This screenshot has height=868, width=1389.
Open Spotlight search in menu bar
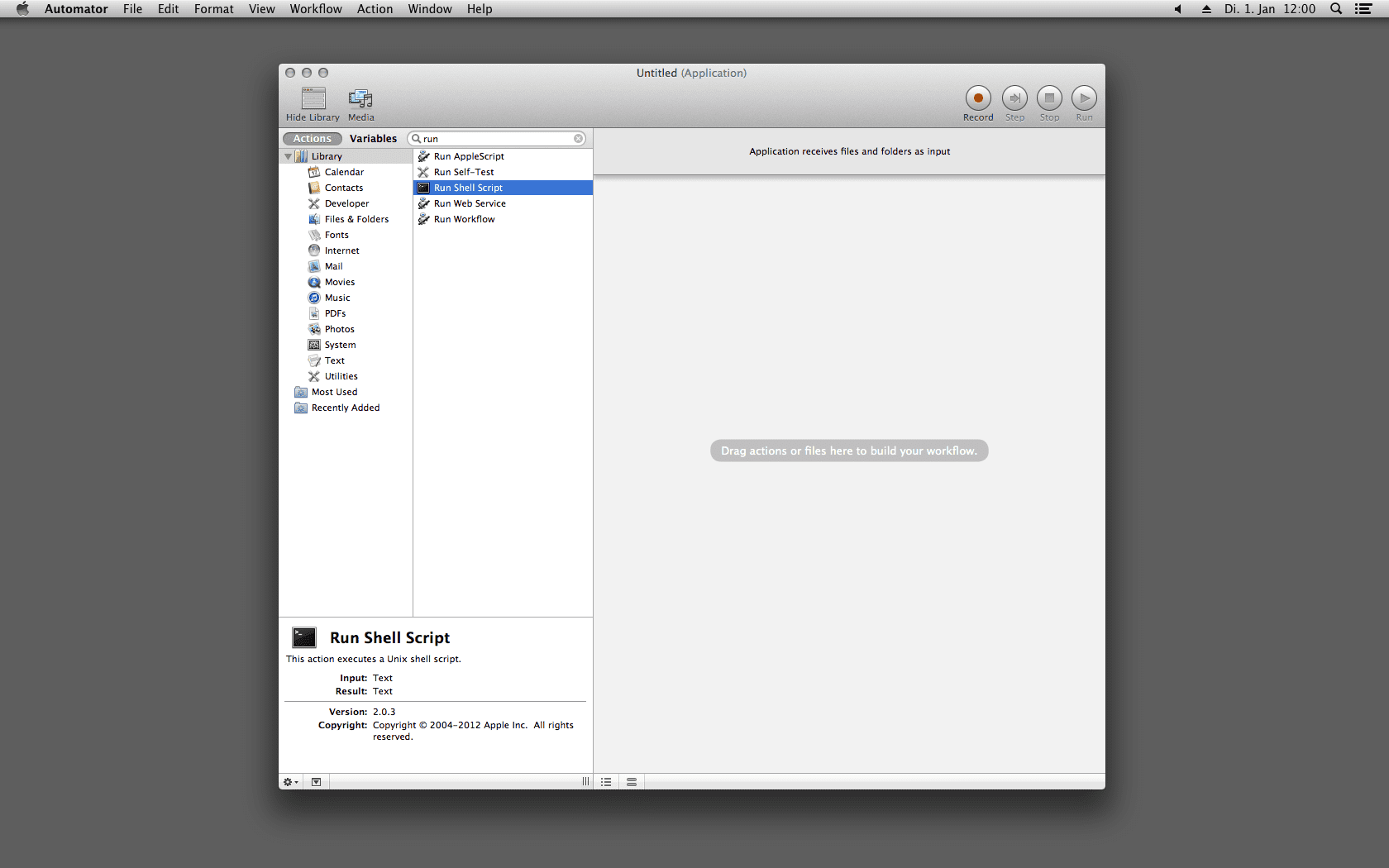pyautogui.click(x=1335, y=9)
